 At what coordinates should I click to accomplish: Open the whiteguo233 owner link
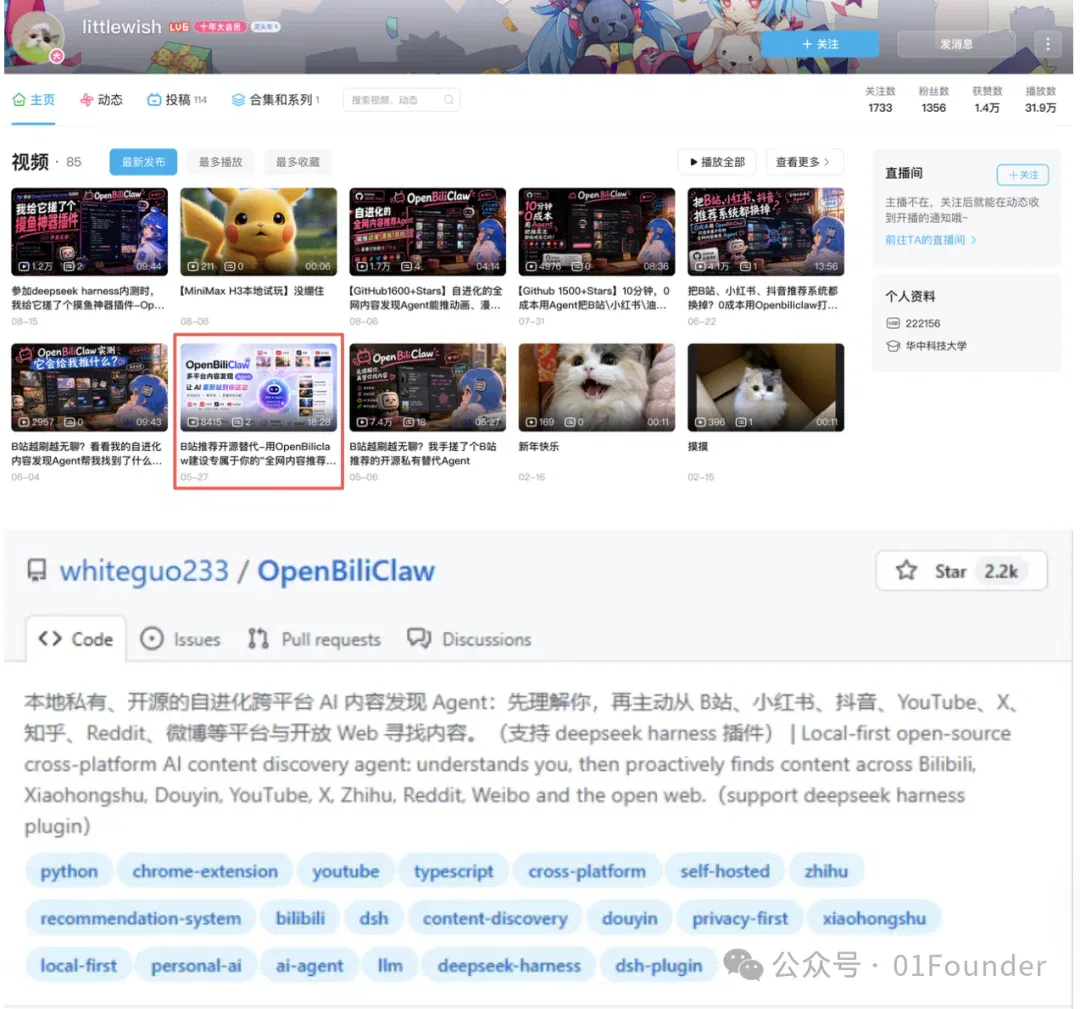[144, 571]
